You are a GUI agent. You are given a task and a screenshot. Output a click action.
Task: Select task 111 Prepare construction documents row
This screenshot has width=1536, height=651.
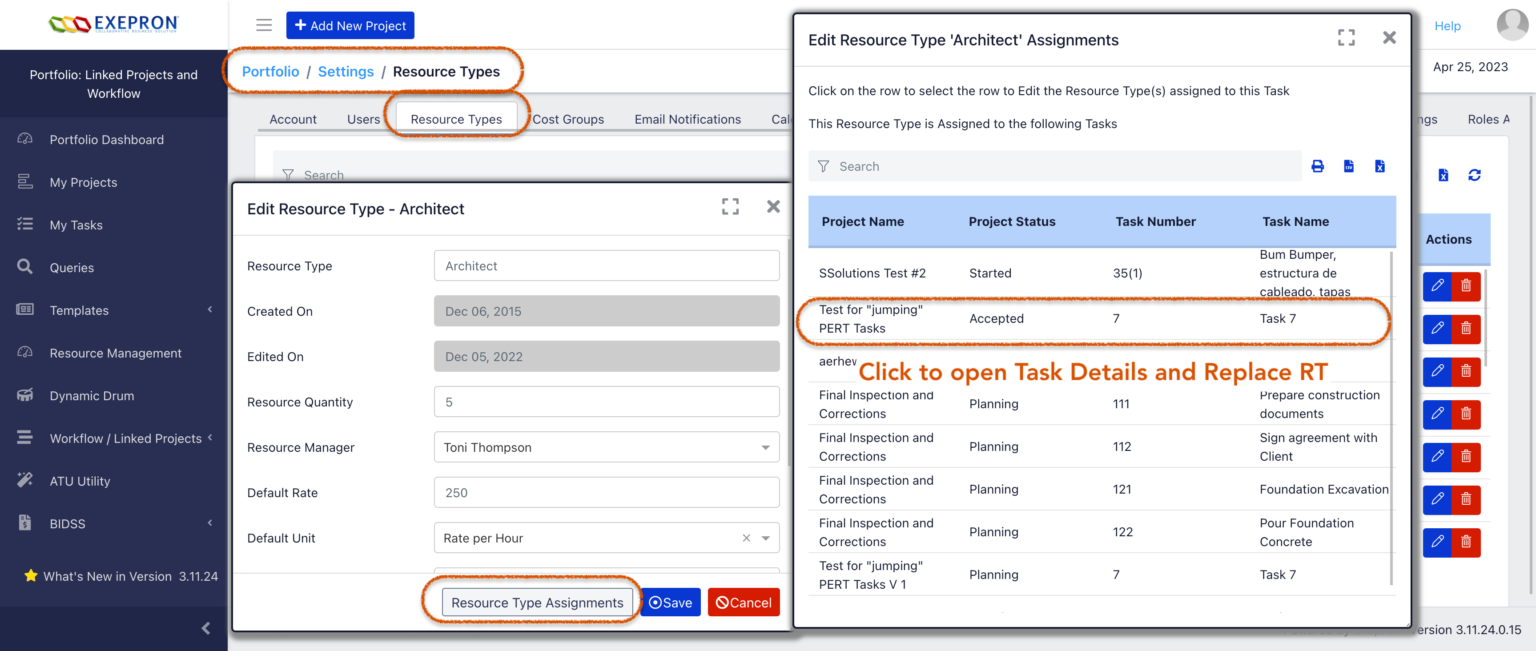coord(1100,404)
